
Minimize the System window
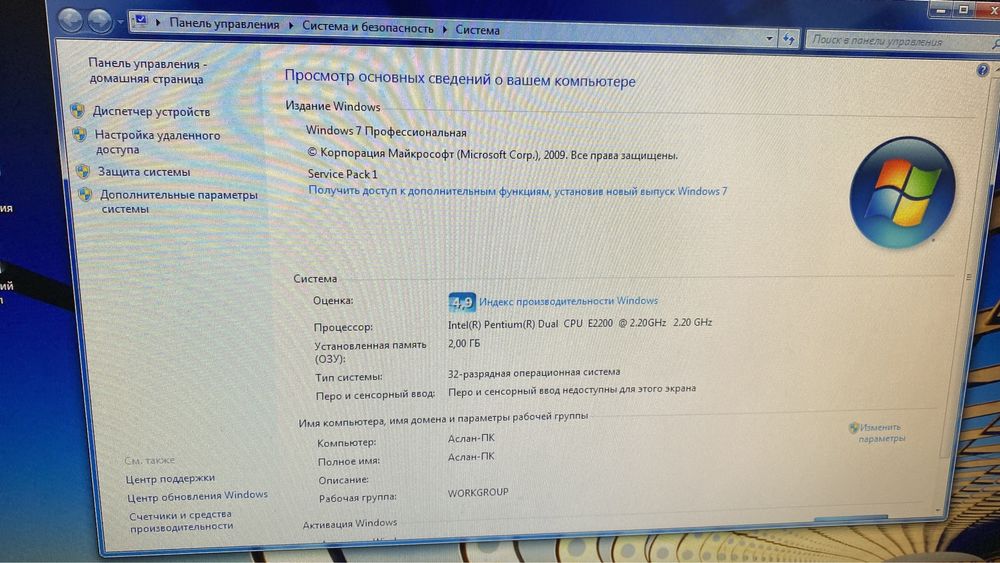[x=940, y=10]
